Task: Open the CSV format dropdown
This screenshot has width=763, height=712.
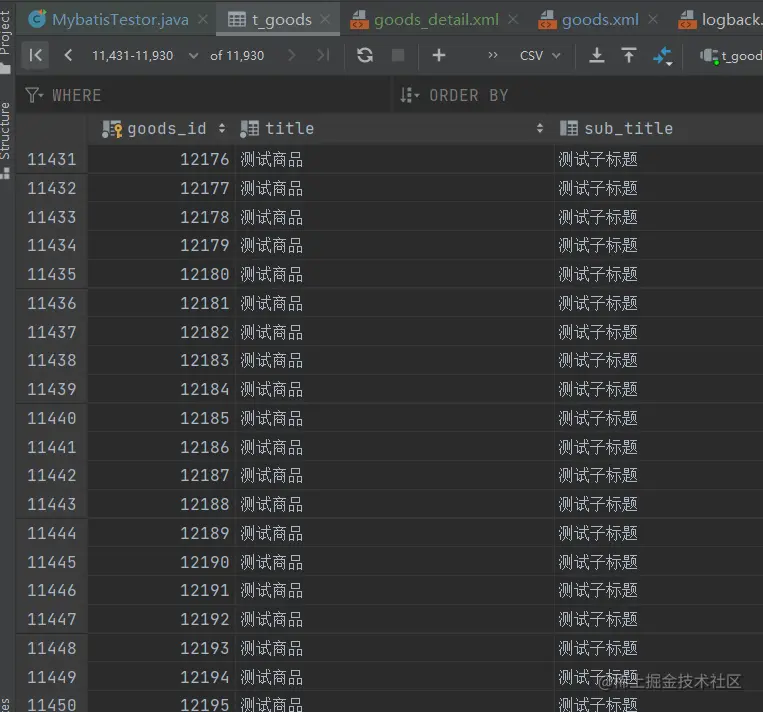Action: point(540,56)
